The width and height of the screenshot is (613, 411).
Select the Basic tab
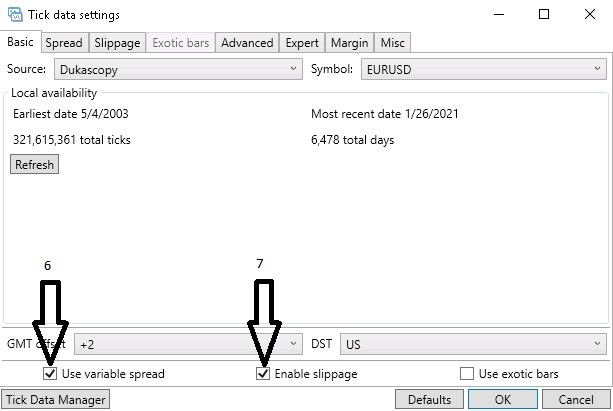[20, 41]
